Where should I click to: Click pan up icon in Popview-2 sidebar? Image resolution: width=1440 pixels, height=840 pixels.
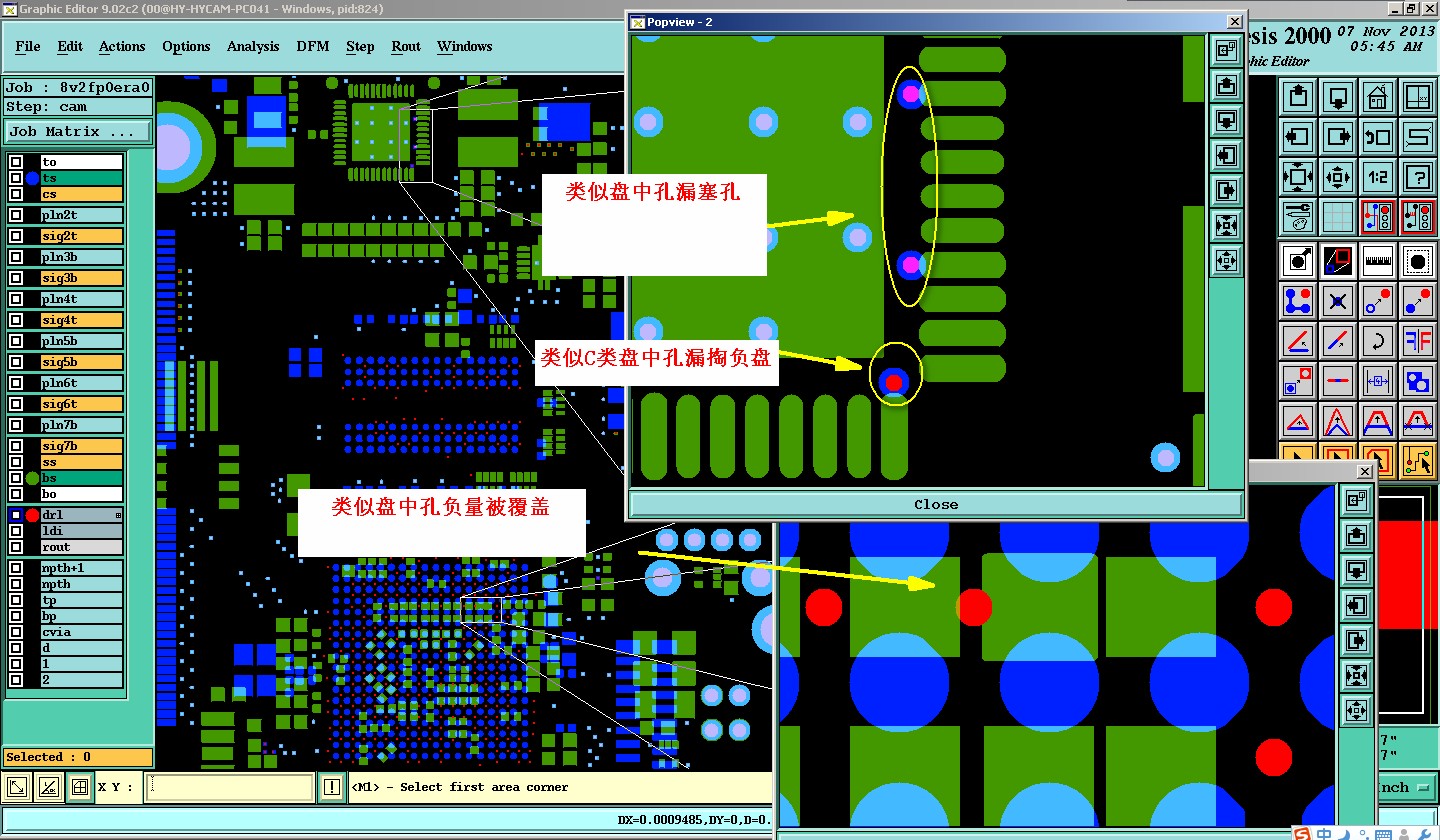[1226, 86]
